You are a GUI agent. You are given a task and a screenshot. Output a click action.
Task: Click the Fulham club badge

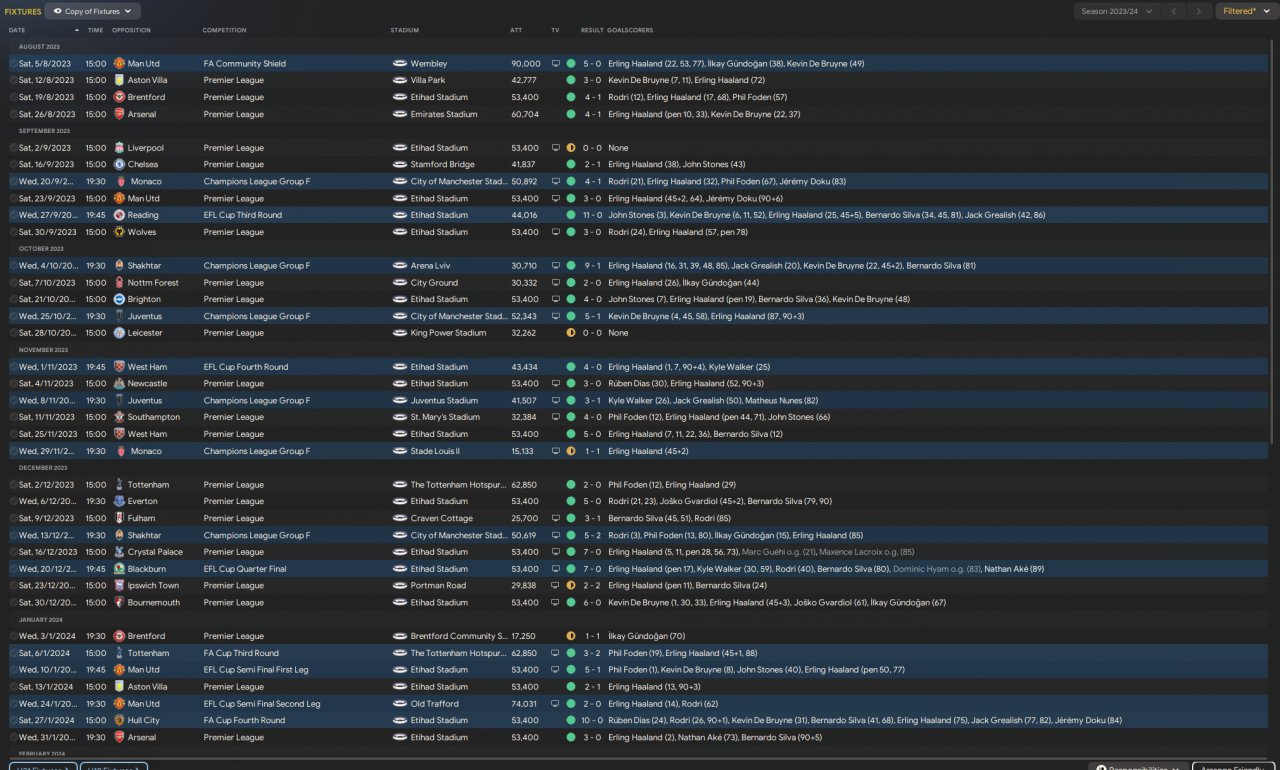pyautogui.click(x=119, y=518)
